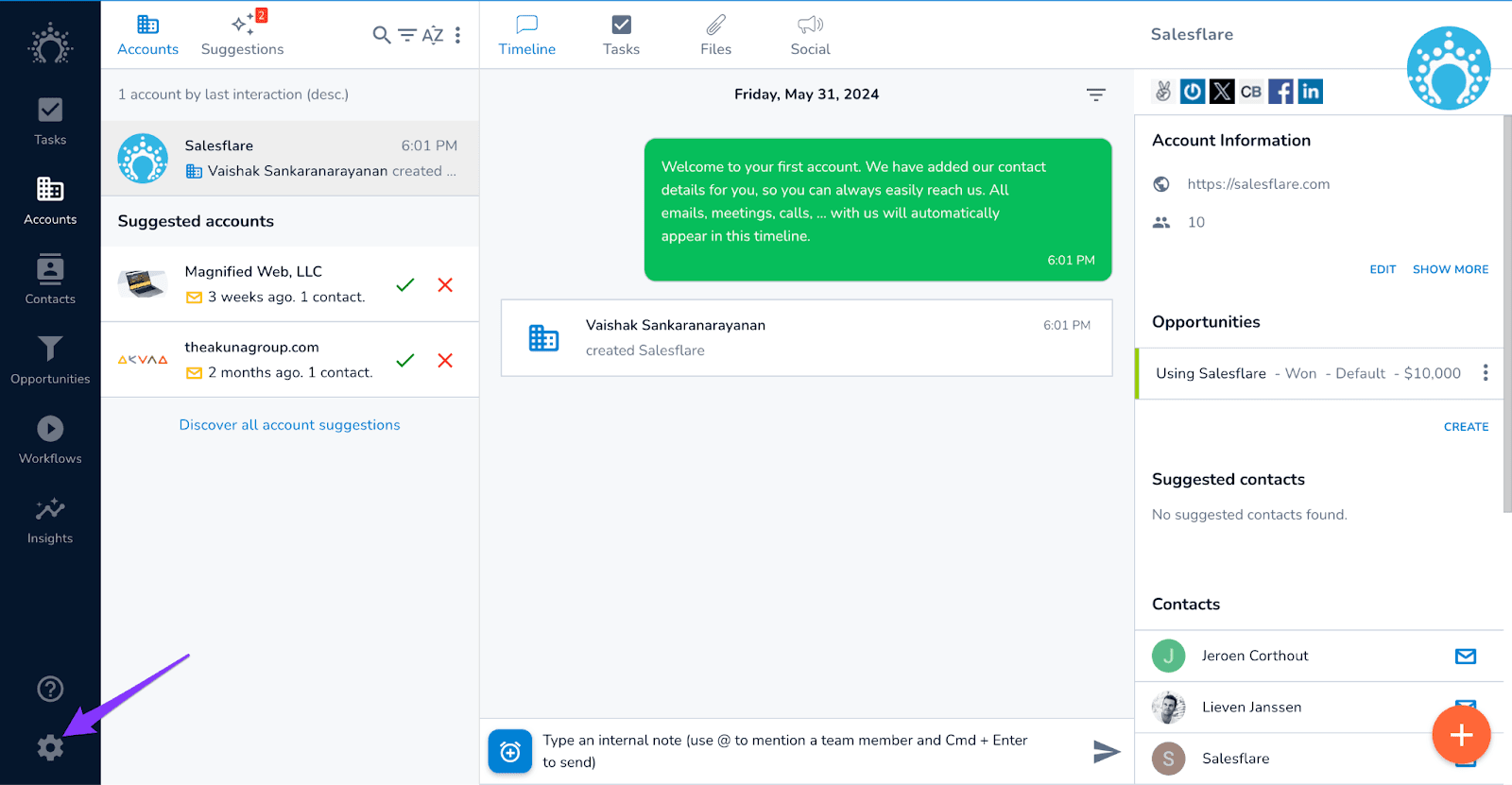The height and width of the screenshot is (785, 1512).
Task: Accept the theakunagroup.com suggested account
Action: (x=405, y=360)
